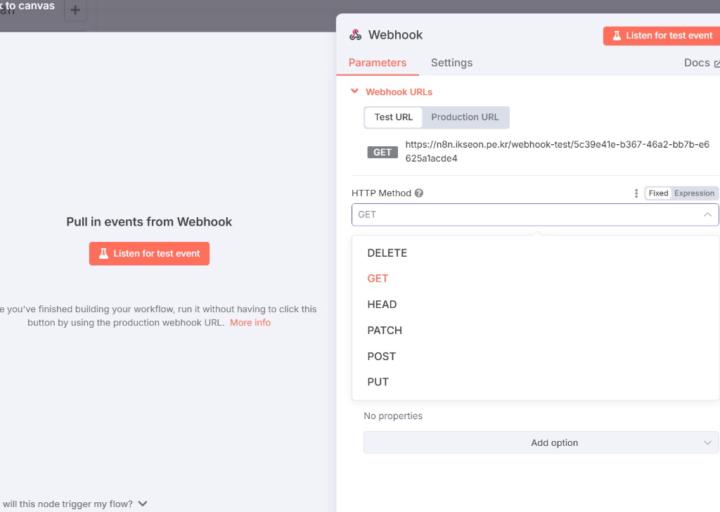Expand 'will this node trigger my flow?'

[75, 504]
